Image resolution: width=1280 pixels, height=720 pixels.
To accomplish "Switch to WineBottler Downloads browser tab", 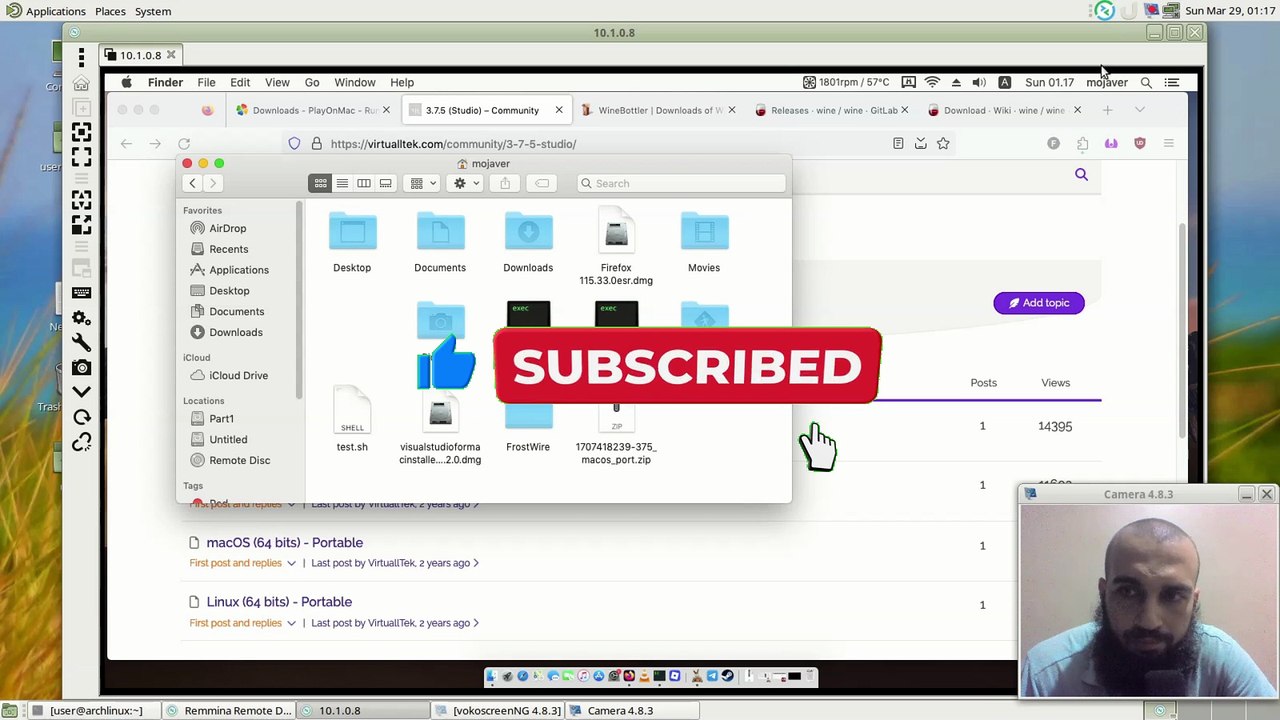I will coord(657,110).
